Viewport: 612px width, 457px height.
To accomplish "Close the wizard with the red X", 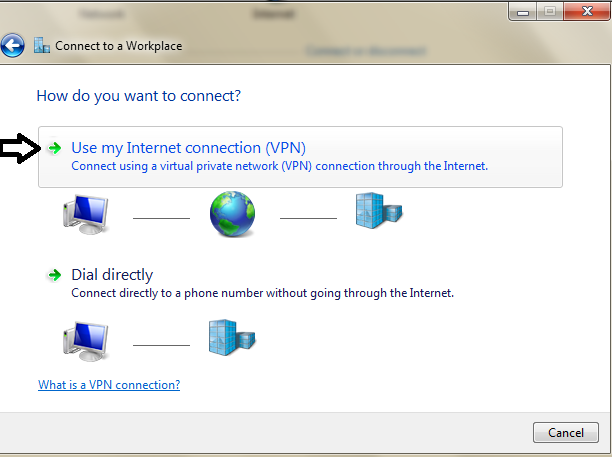I will 587,11.
